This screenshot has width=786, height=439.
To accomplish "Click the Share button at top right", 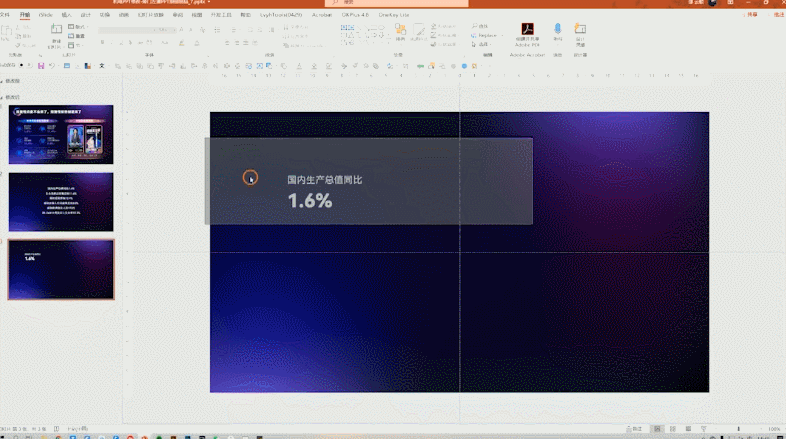I will coord(751,15).
